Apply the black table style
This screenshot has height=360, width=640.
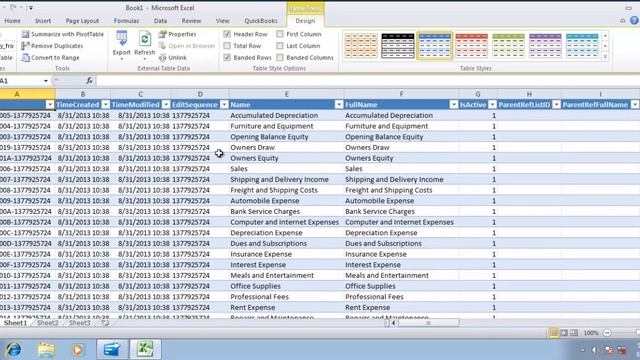click(x=398, y=46)
